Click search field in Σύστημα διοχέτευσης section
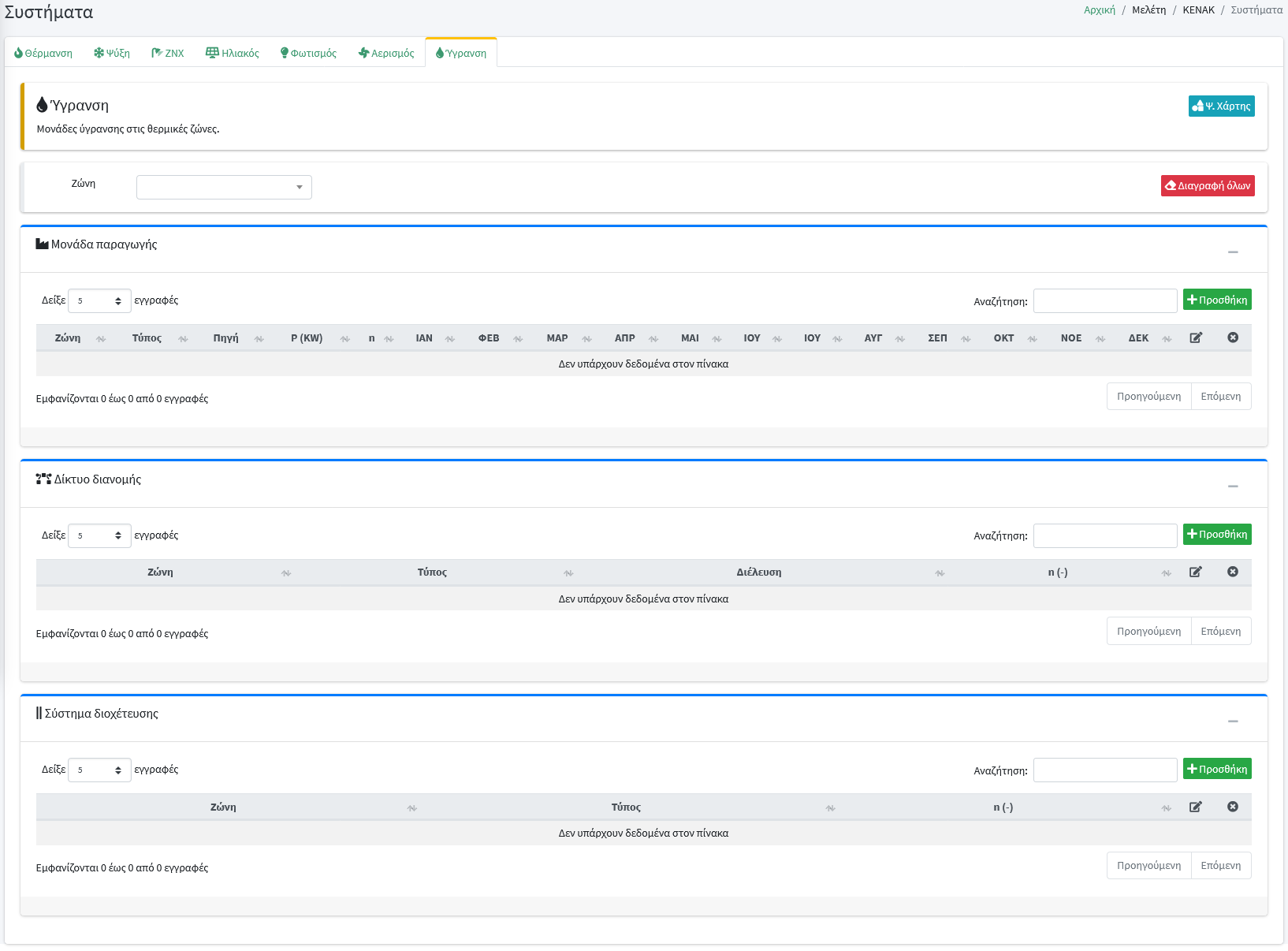1288x951 pixels. click(x=1104, y=770)
